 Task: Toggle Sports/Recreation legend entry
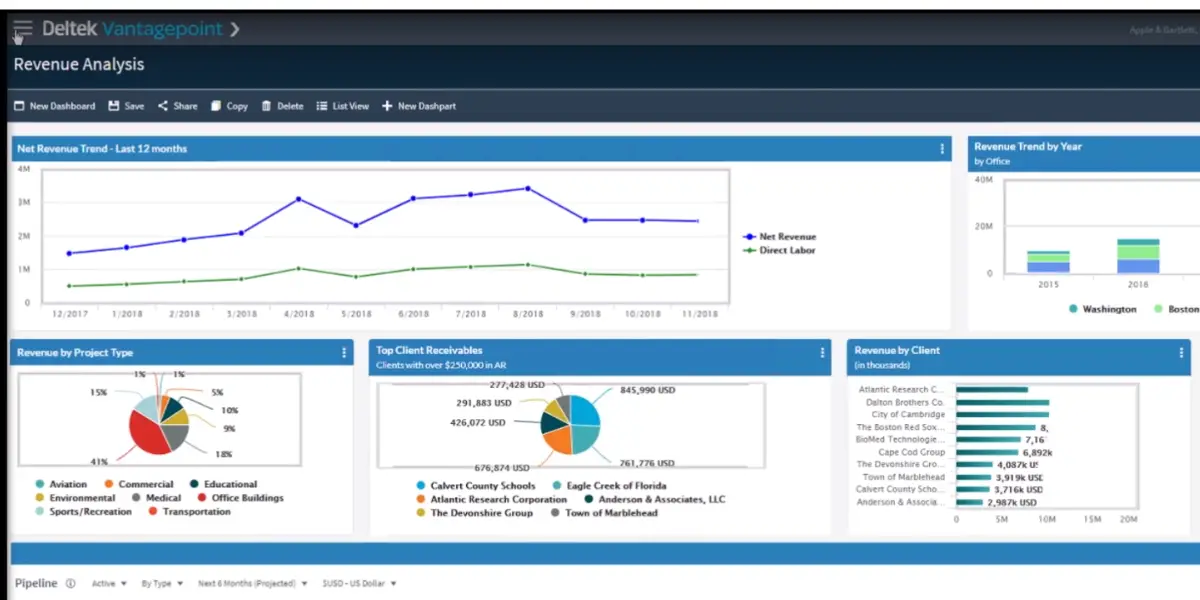pyautogui.click(x=82, y=512)
